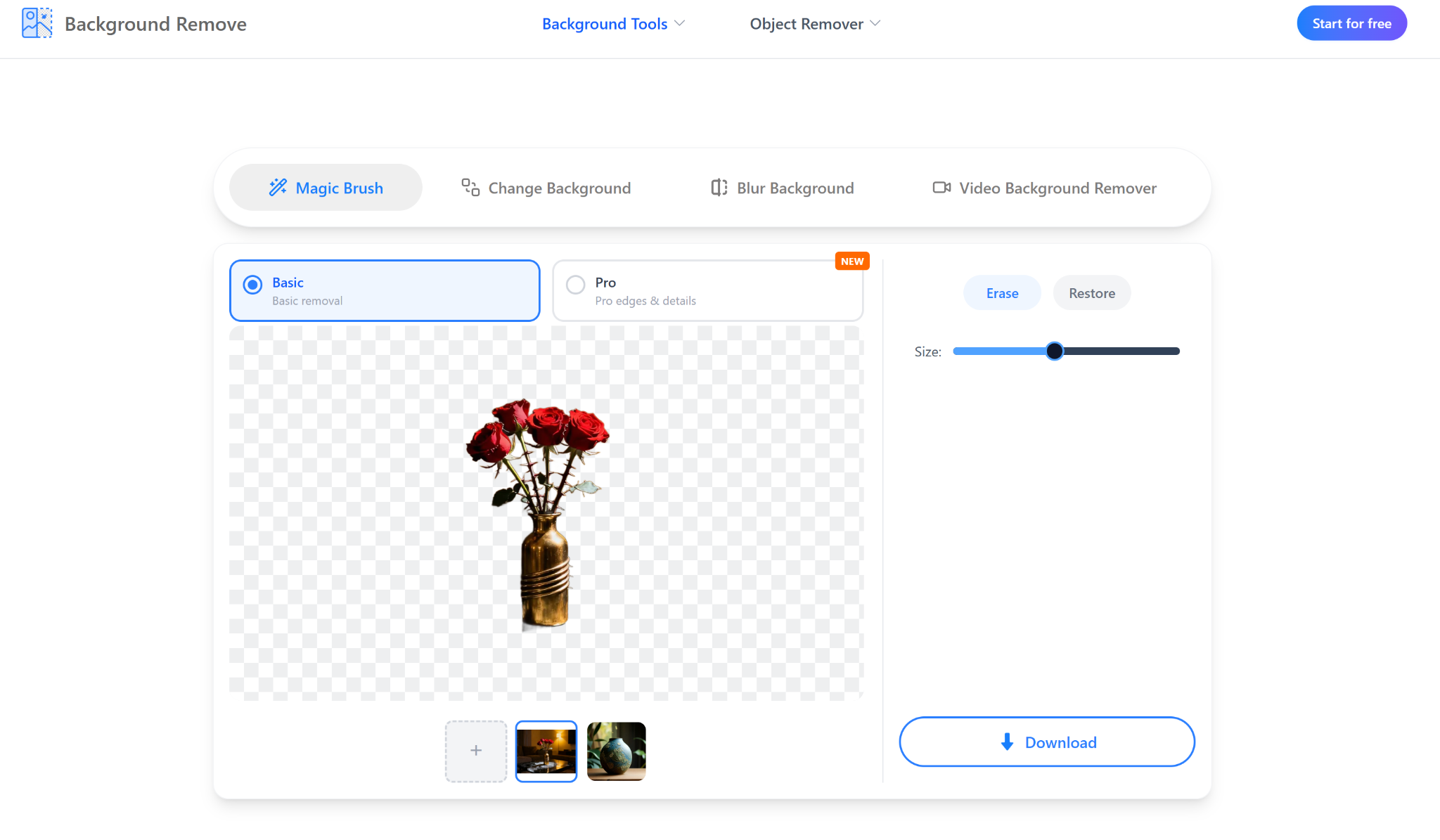This screenshot has height=840, width=1440.
Task: Click the golden vase in the preview
Action: (545, 569)
